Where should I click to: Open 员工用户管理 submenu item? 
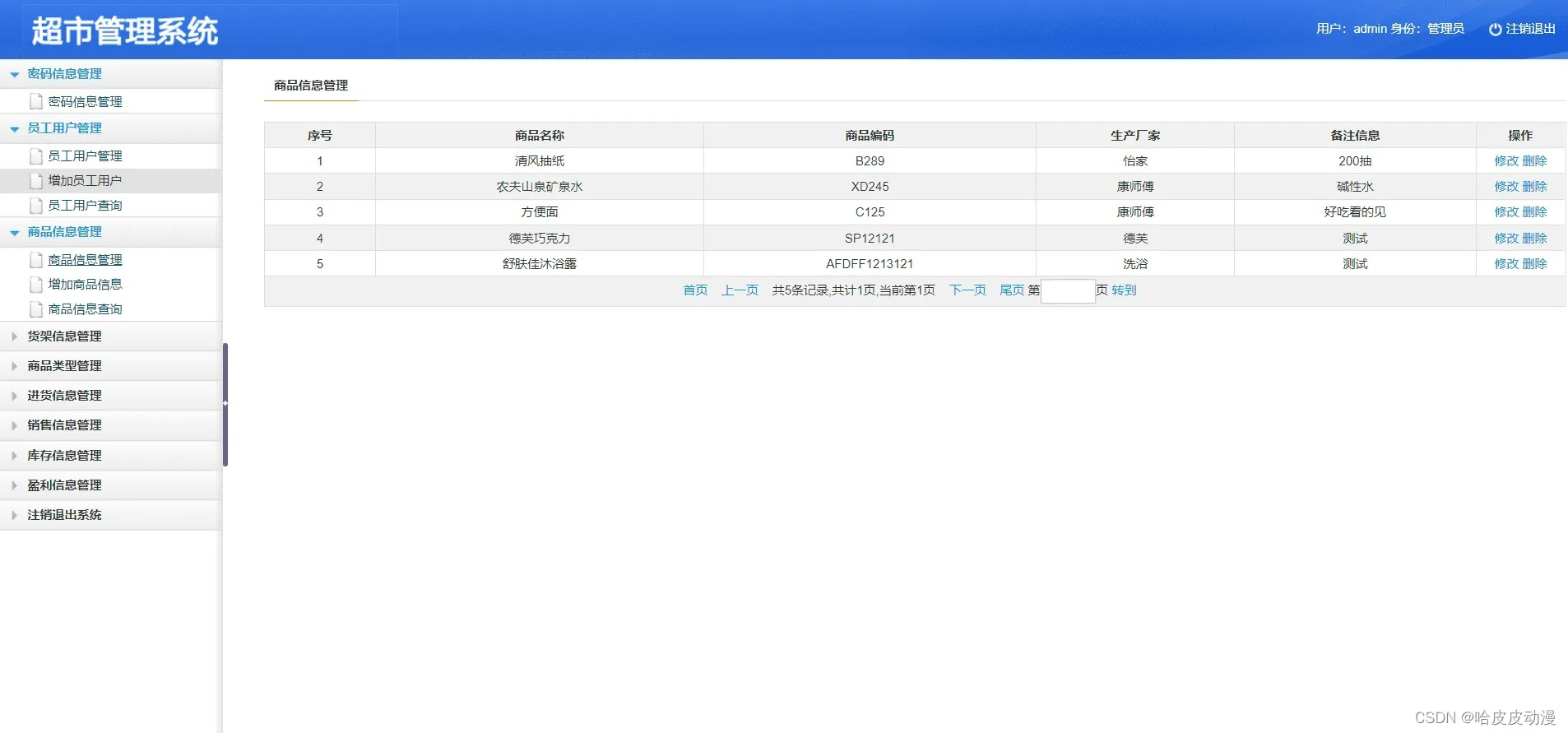click(x=85, y=155)
